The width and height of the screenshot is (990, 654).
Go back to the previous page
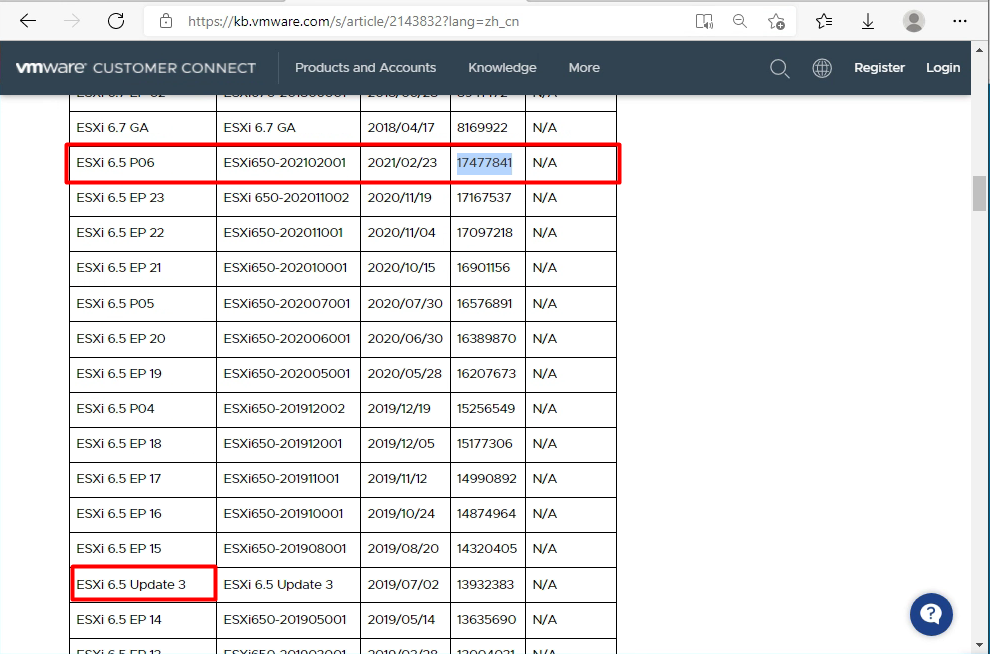[28, 21]
